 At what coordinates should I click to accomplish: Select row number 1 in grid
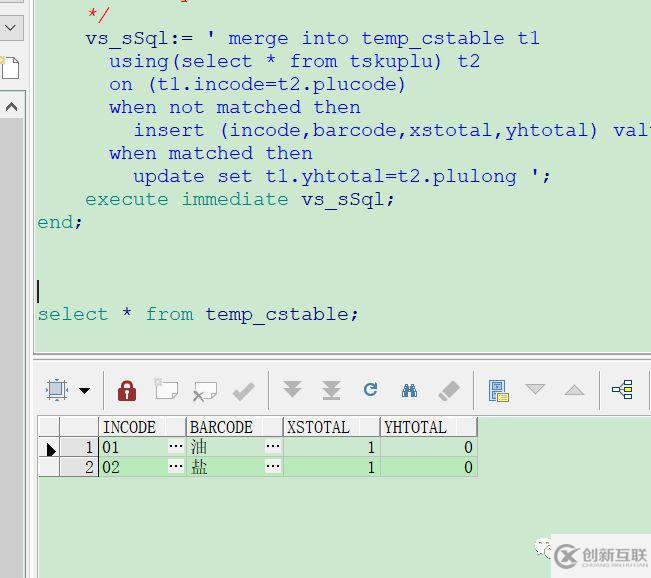78,447
